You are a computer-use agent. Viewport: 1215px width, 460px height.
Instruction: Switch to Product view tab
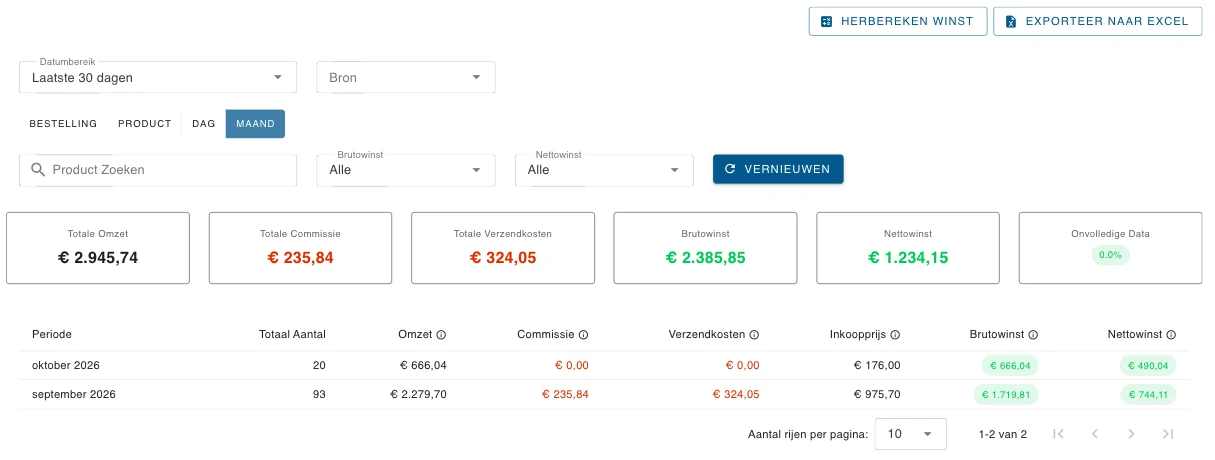click(x=145, y=124)
